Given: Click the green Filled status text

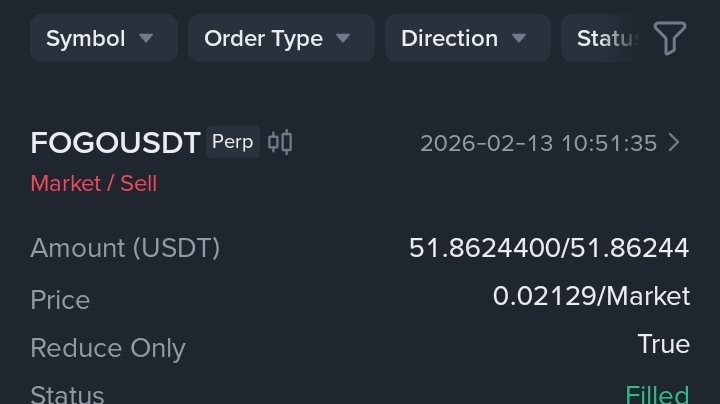Looking at the screenshot, I should (x=657, y=394).
